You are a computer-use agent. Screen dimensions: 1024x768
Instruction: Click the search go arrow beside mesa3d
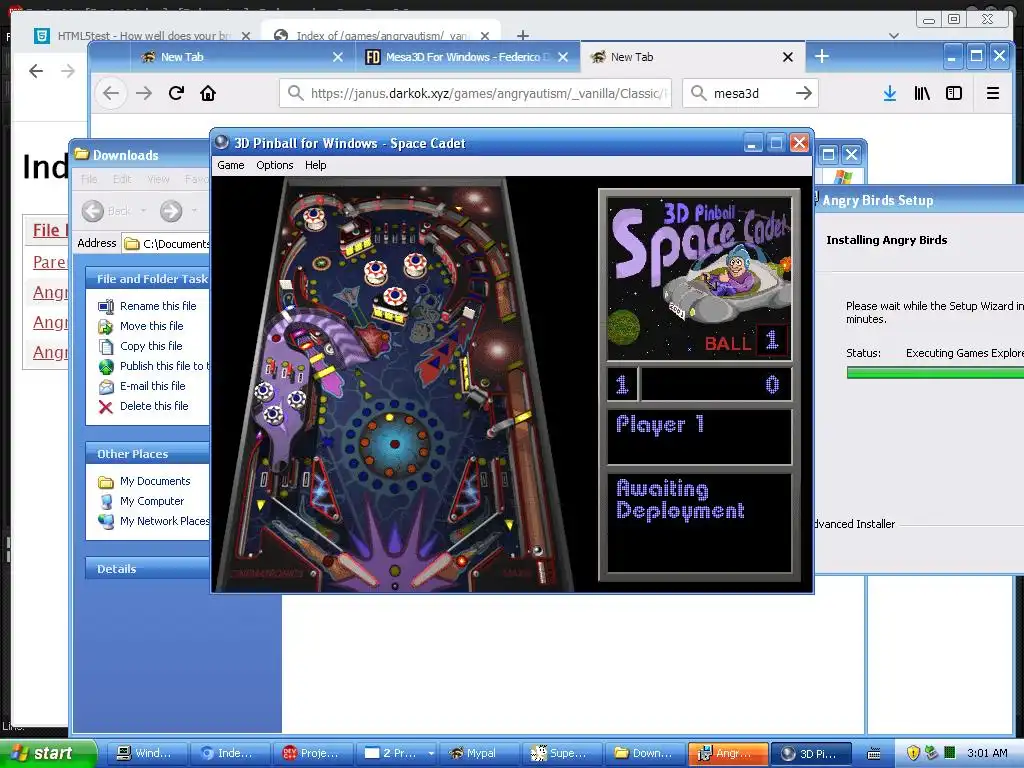(x=804, y=93)
